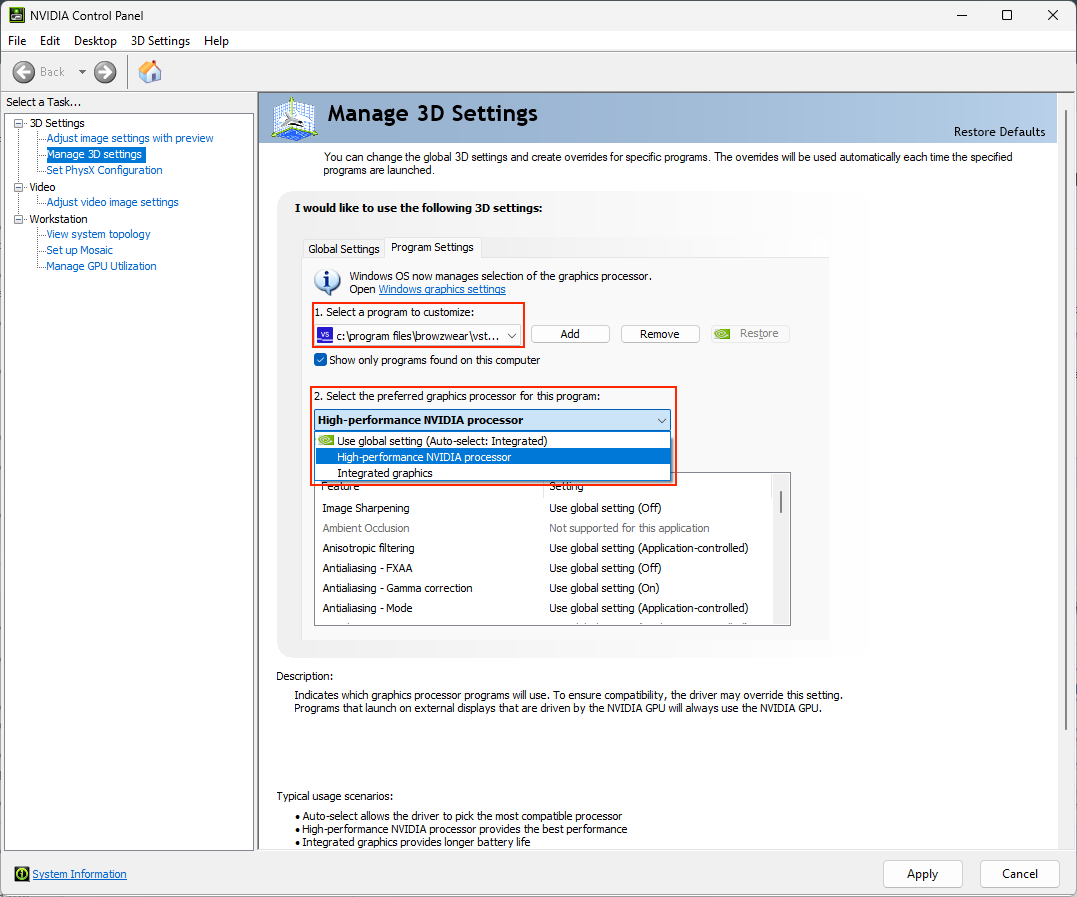Select the Image Sharpening feature row
This screenshot has width=1077, height=897.
543,508
